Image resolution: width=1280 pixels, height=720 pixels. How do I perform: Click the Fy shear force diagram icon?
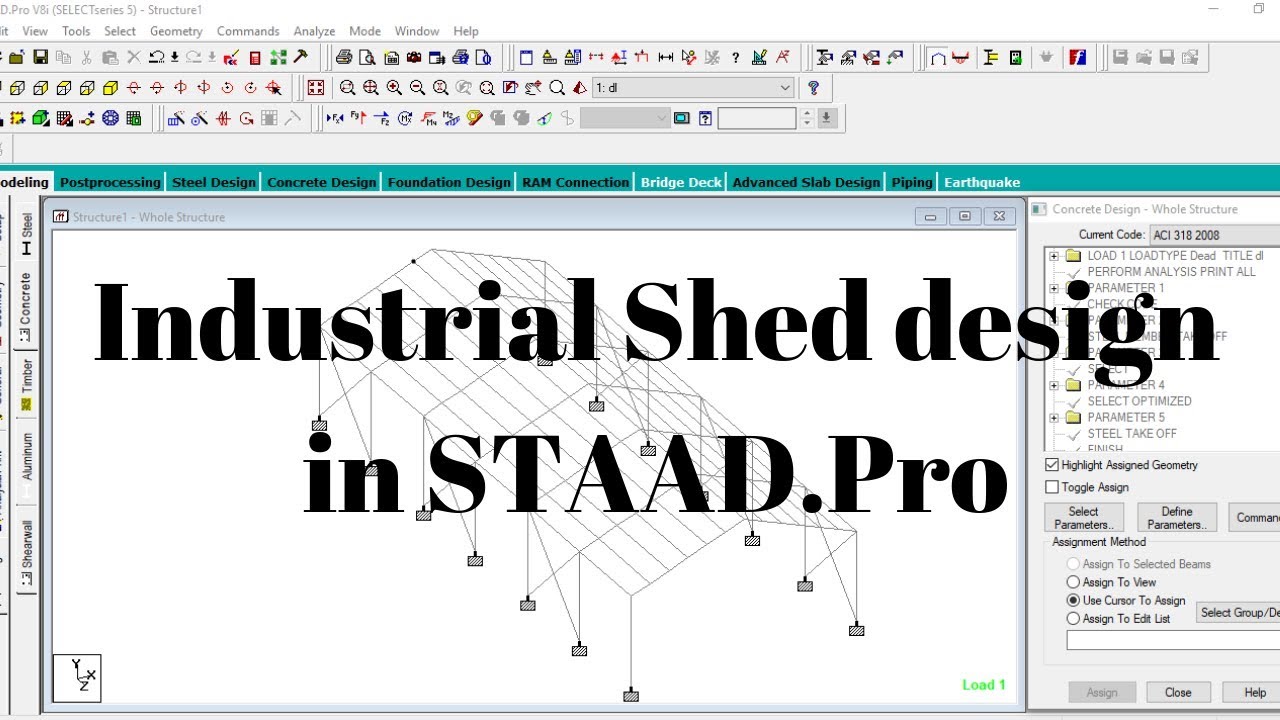coord(358,118)
